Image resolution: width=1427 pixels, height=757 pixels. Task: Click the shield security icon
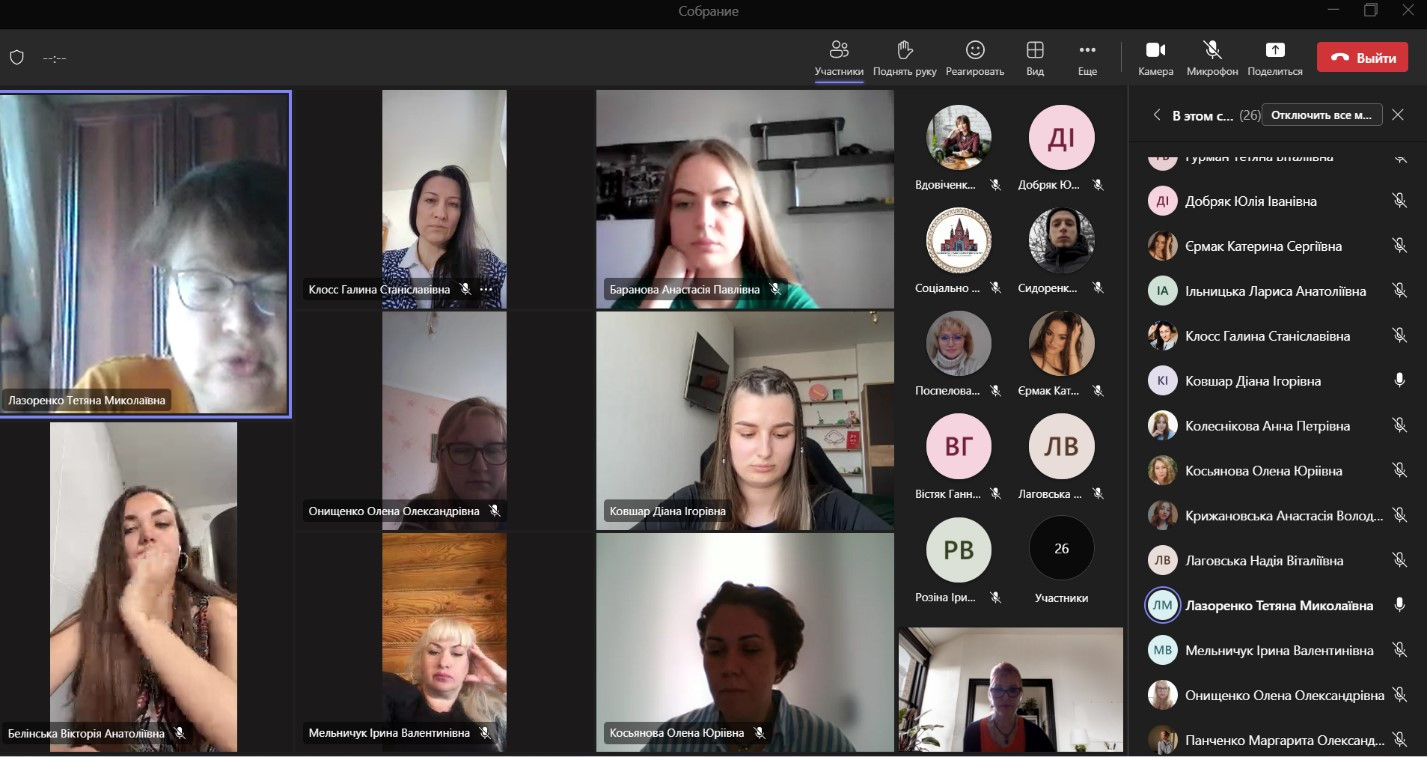[x=17, y=57]
